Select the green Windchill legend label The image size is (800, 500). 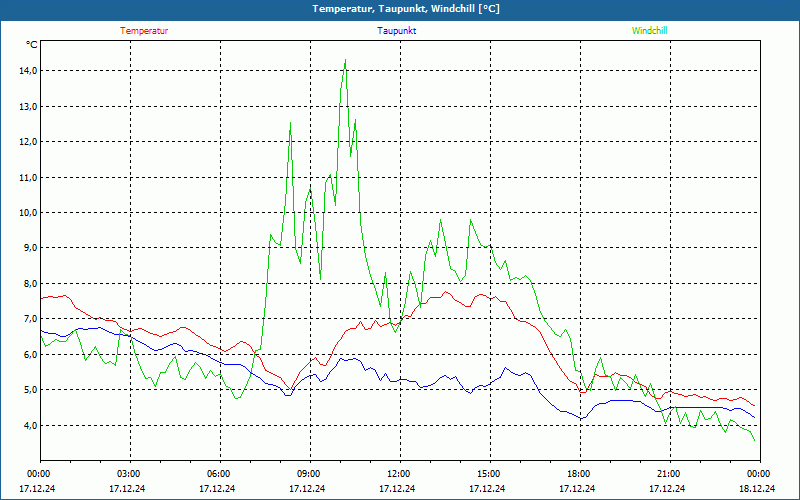click(649, 31)
